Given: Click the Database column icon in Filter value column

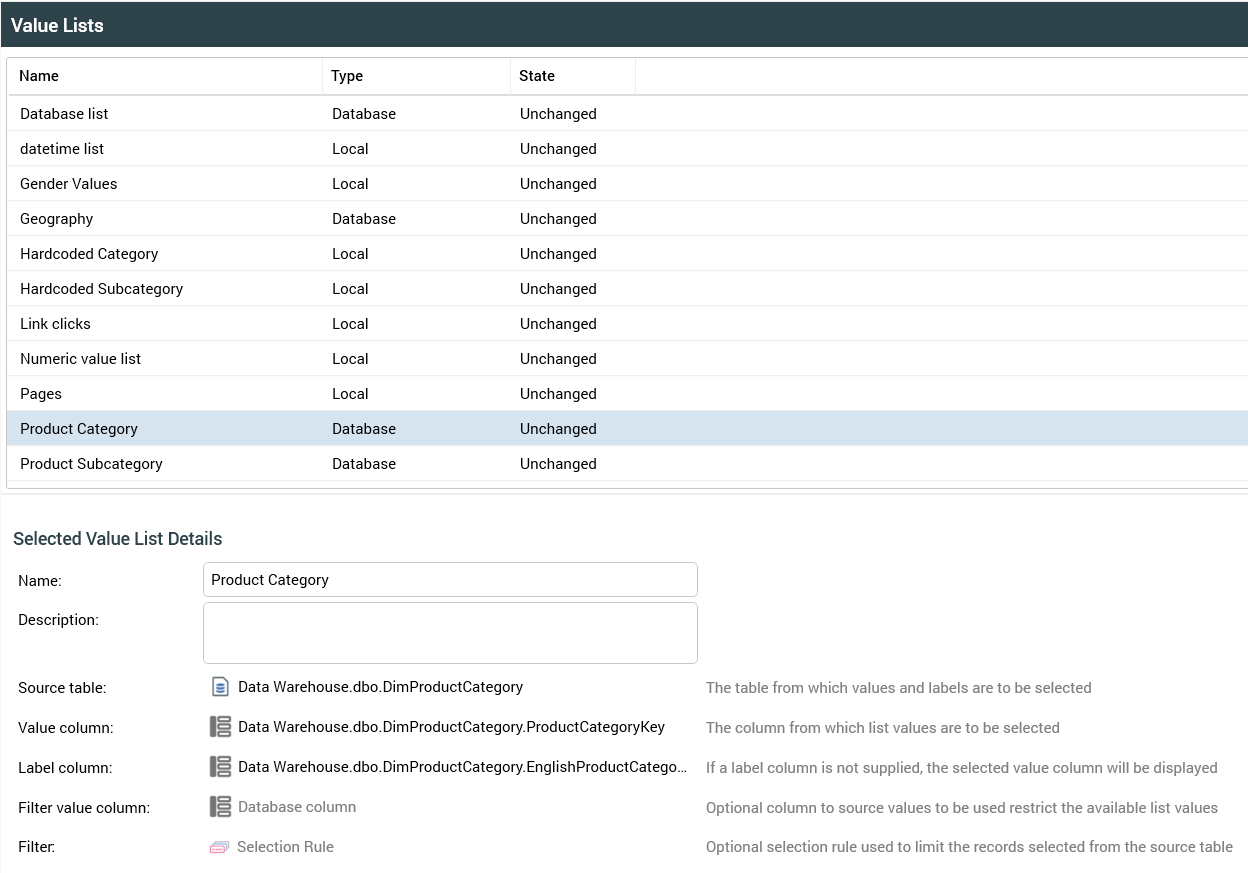Looking at the screenshot, I should pyautogui.click(x=220, y=807).
